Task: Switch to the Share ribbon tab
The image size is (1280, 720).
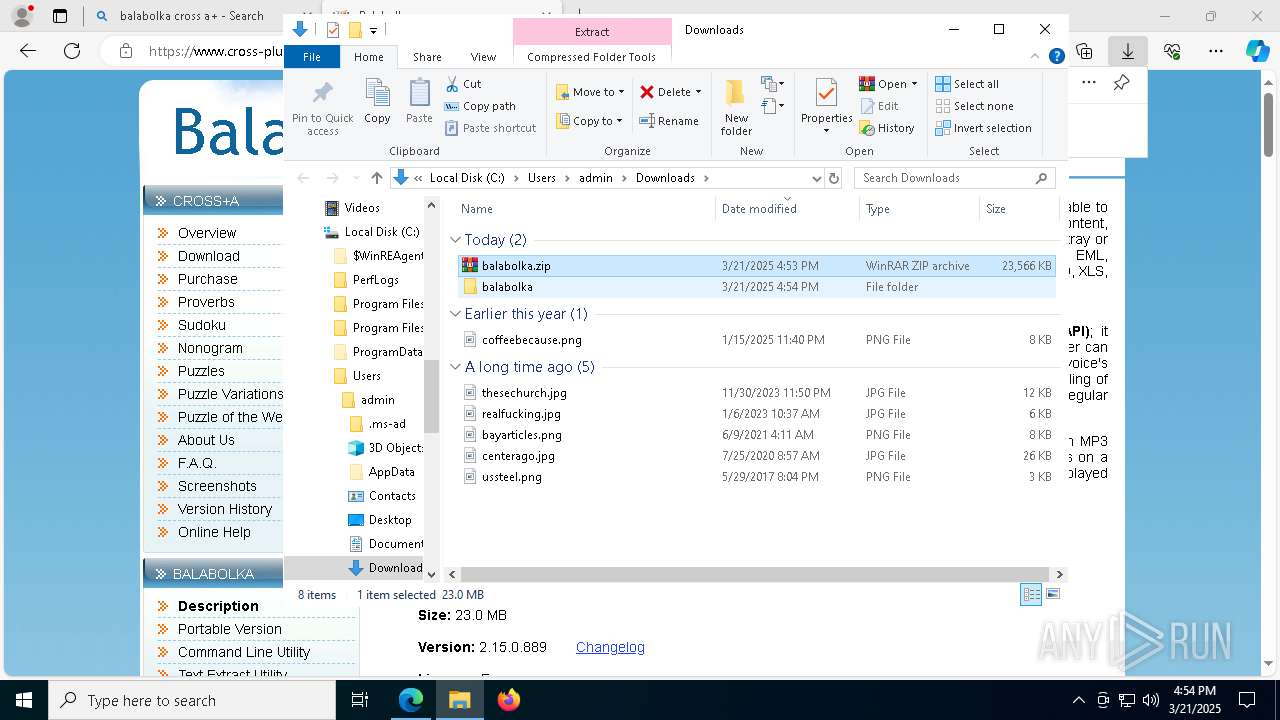Action: [427, 57]
